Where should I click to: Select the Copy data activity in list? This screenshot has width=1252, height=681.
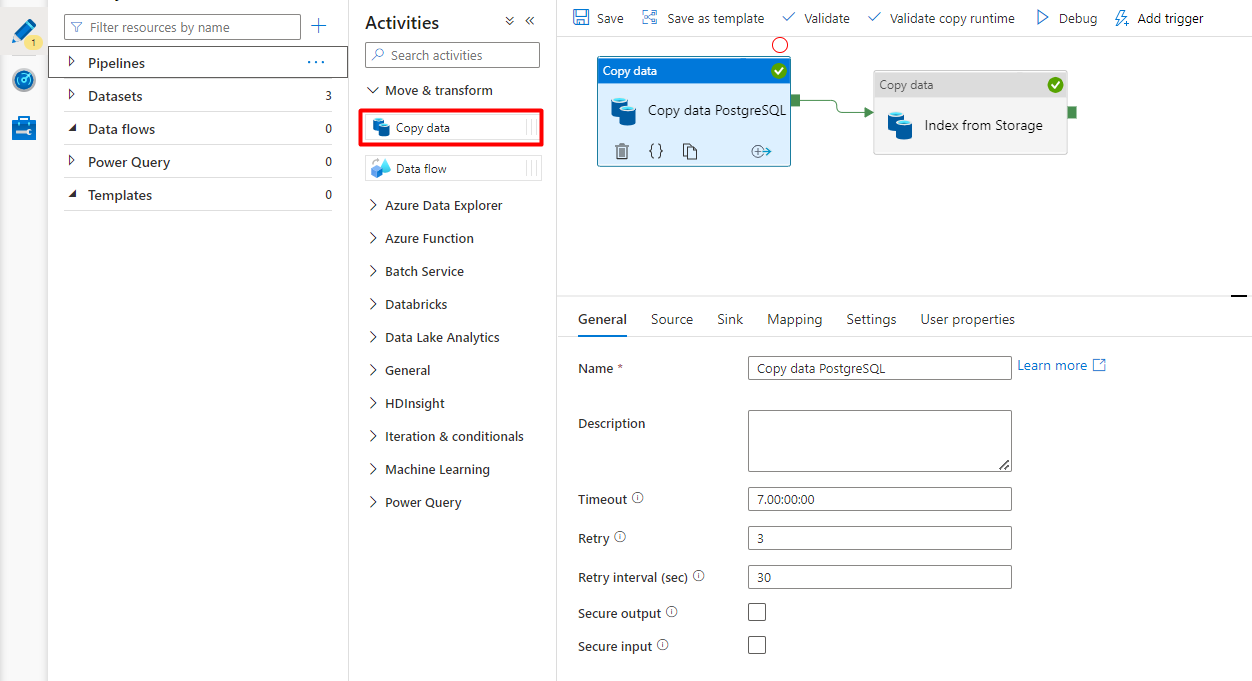[453, 128]
